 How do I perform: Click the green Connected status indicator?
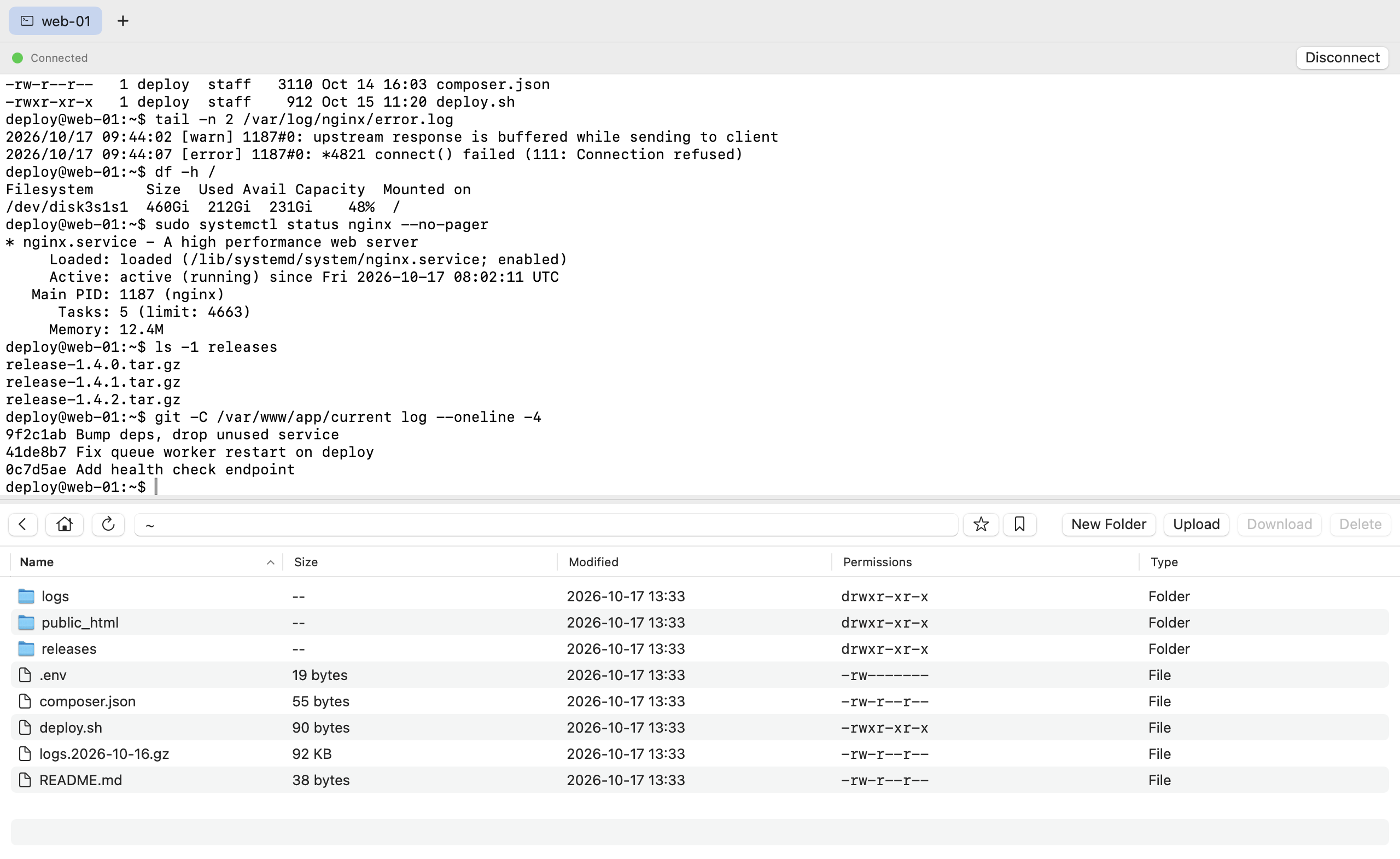17,57
